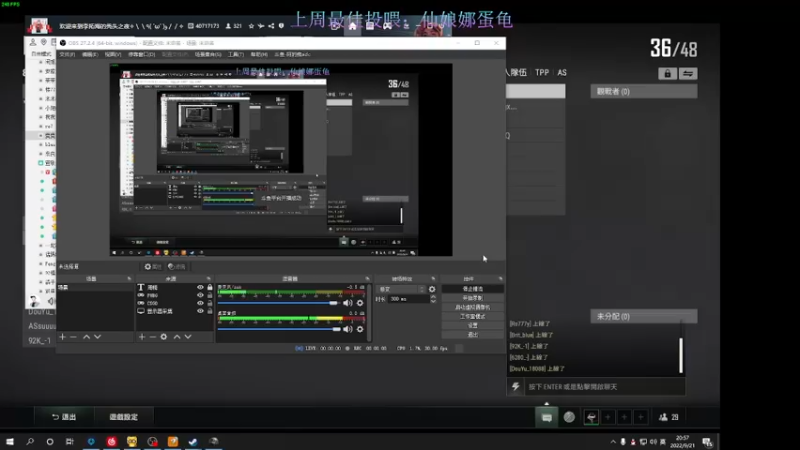Image resolution: width=800 pixels, height=450 pixels.
Task: Open the View menu in OBS
Action: 113,55
